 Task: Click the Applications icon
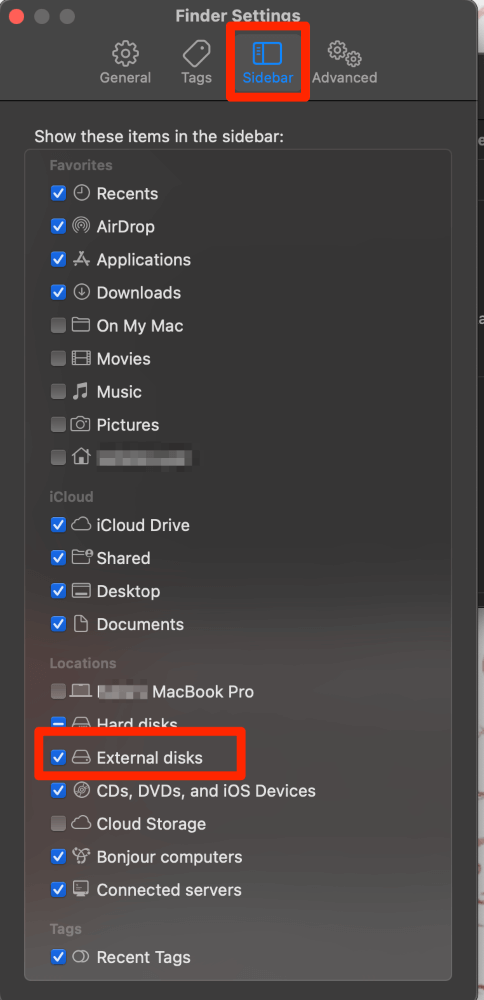[81, 260]
